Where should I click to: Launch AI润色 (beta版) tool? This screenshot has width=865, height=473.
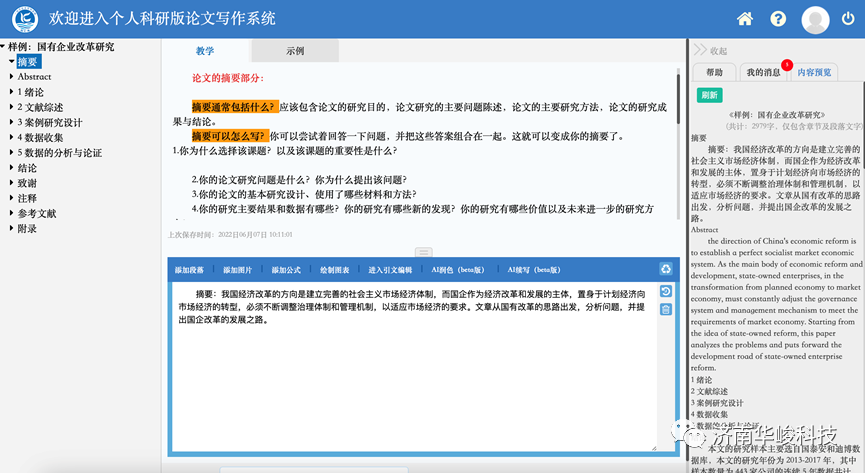tap(456, 270)
